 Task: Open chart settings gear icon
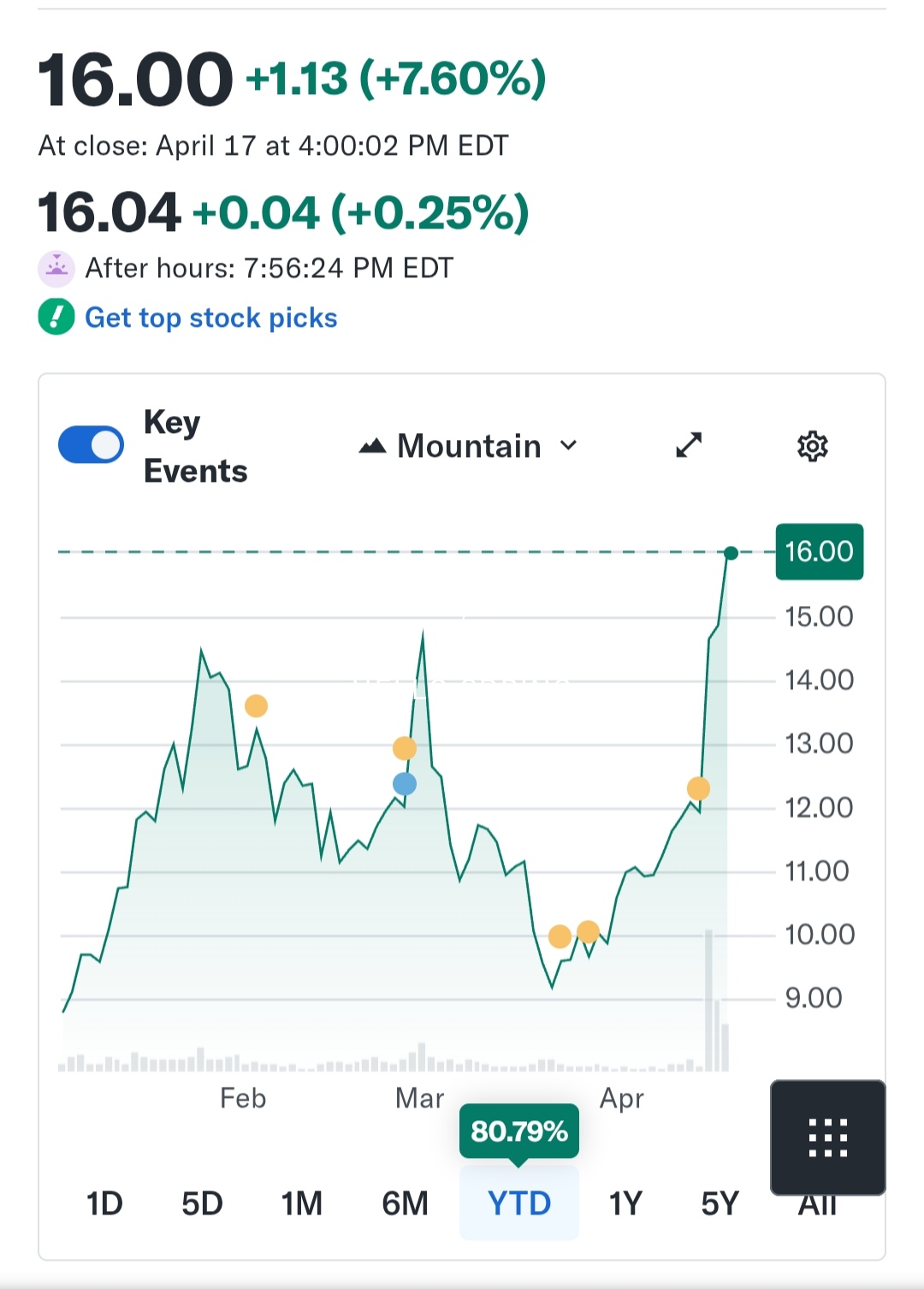[812, 446]
